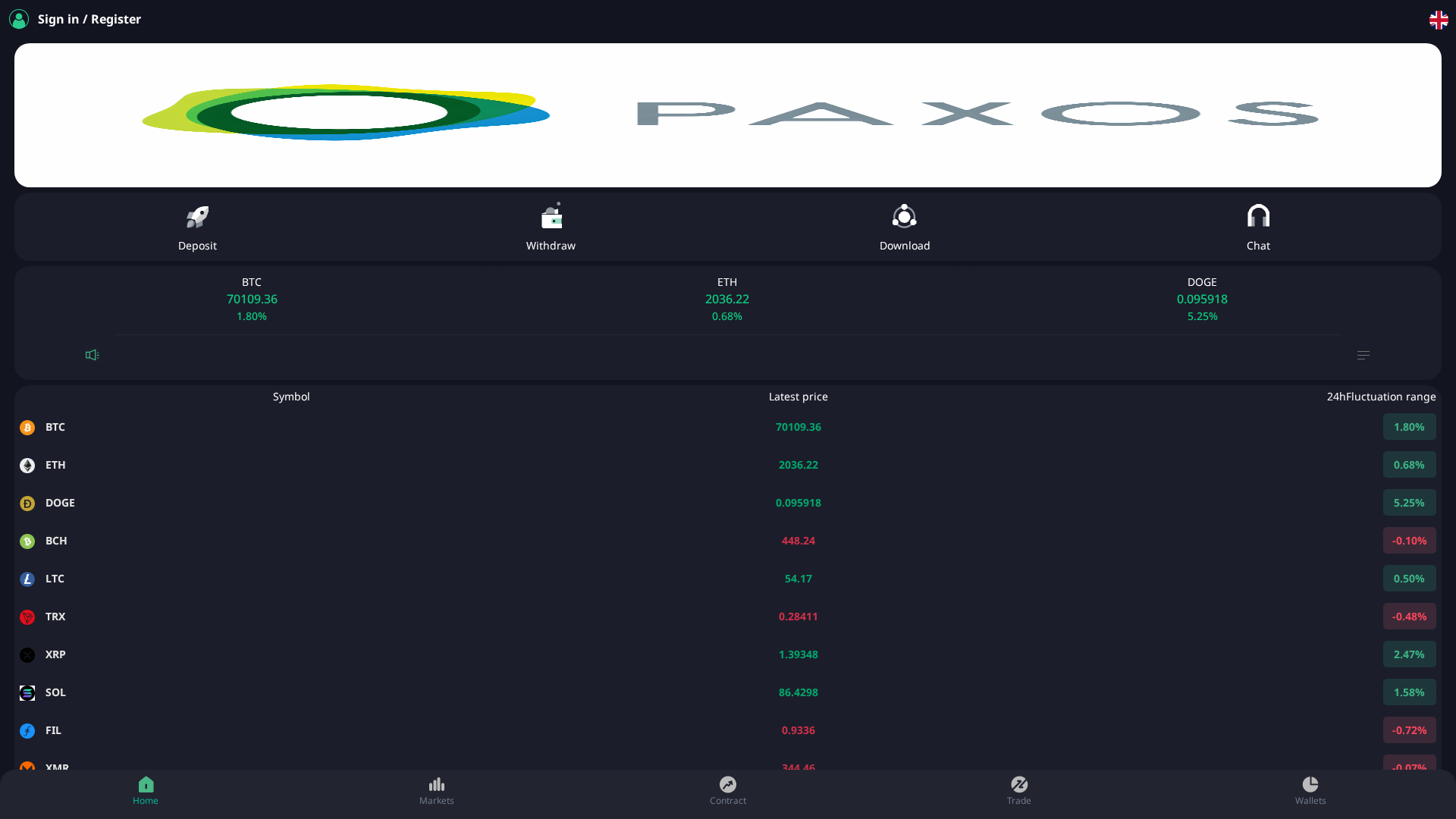
Task: Open the Contract section
Action: click(727, 791)
